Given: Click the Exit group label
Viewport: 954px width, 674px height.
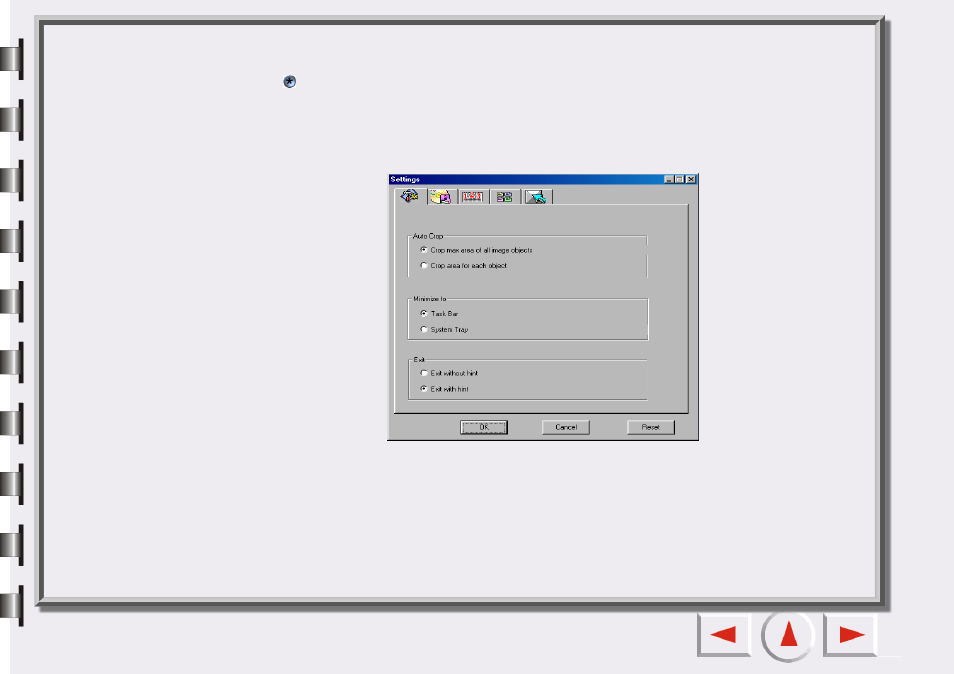Looking at the screenshot, I should coord(419,360).
